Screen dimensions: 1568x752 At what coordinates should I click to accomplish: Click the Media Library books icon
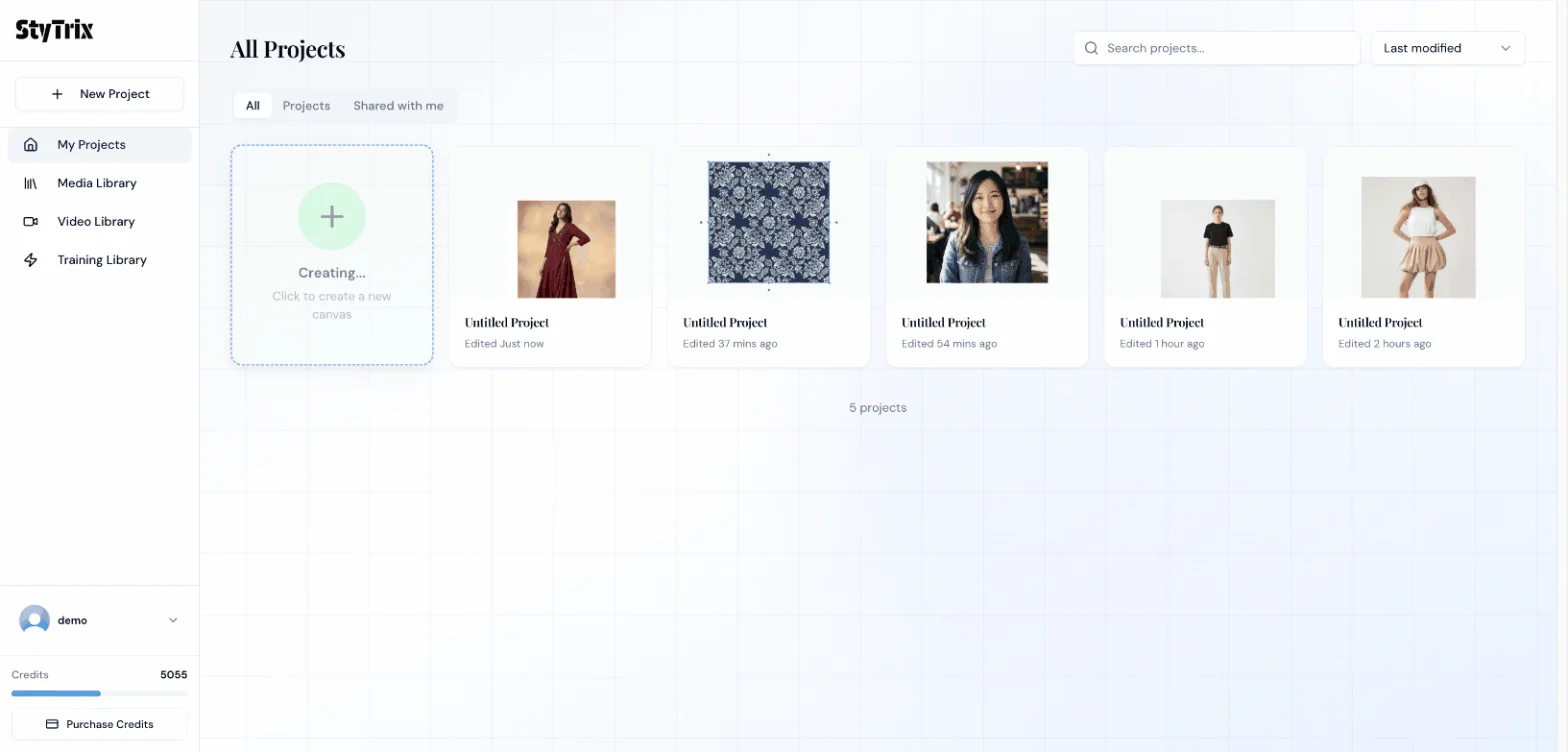tap(31, 183)
